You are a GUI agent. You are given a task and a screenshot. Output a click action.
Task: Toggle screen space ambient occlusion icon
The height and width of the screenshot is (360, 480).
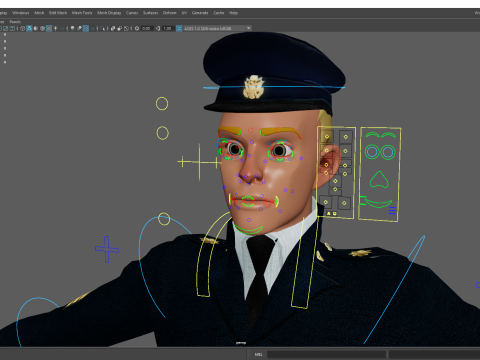72,28
